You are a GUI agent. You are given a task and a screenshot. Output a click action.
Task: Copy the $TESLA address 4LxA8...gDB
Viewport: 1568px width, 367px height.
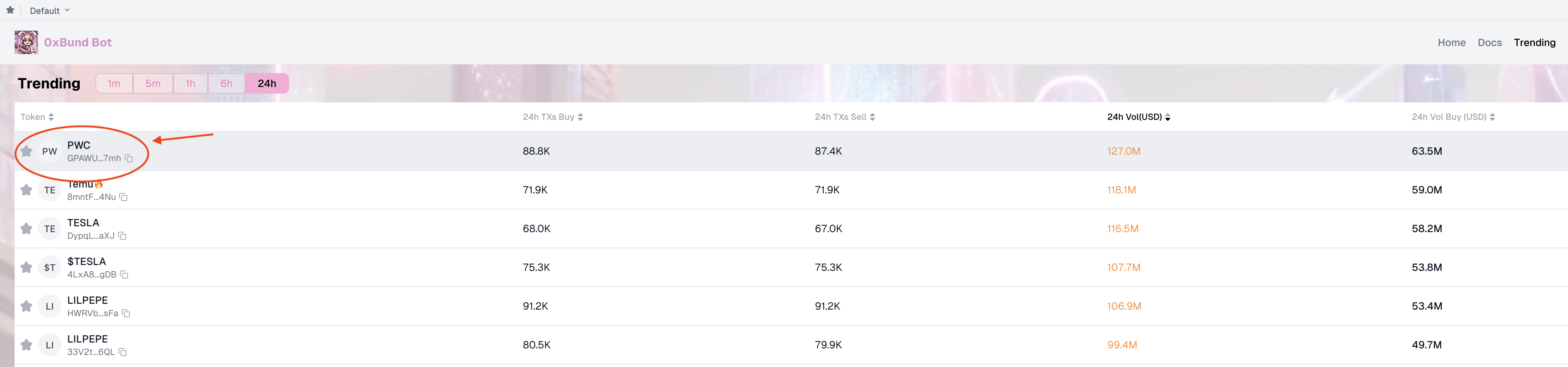124,275
